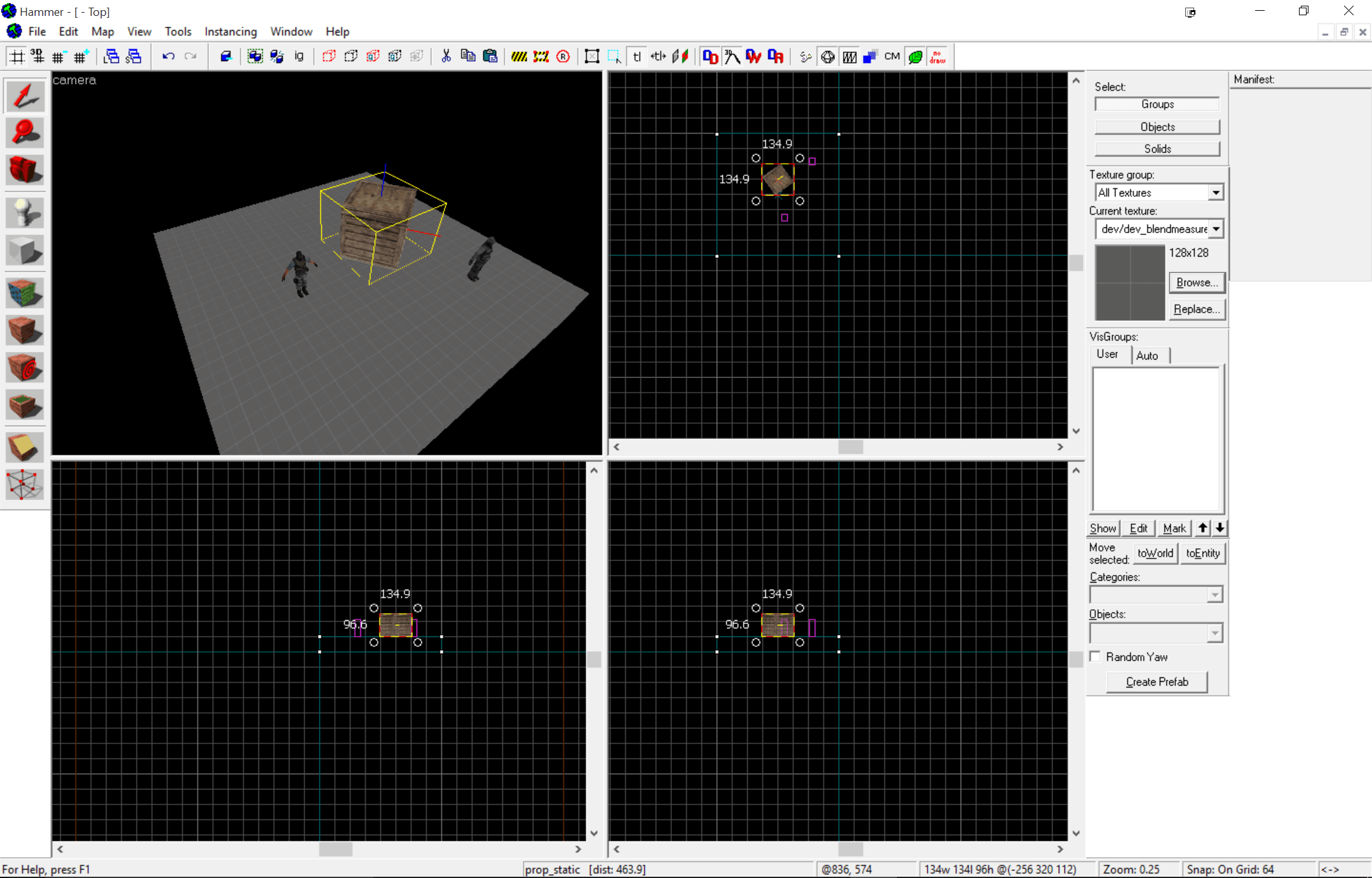Switch to the User VisGroups tab

point(1107,355)
